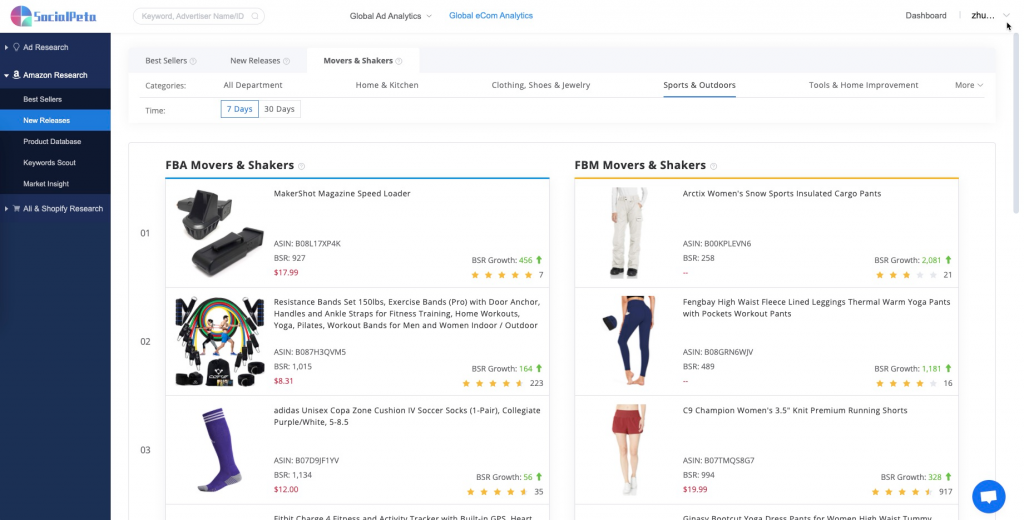Viewport: 1024px width, 520px height.
Task: Go to the Dashboard
Action: (925, 16)
